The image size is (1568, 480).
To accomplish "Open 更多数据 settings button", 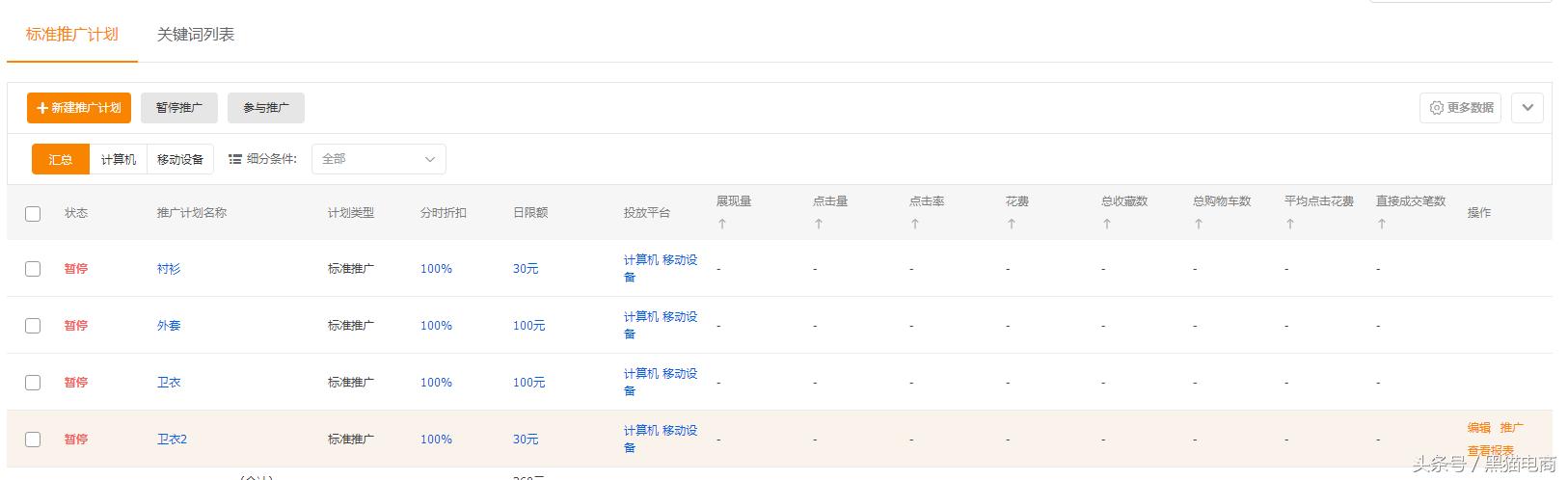I will (x=1460, y=107).
